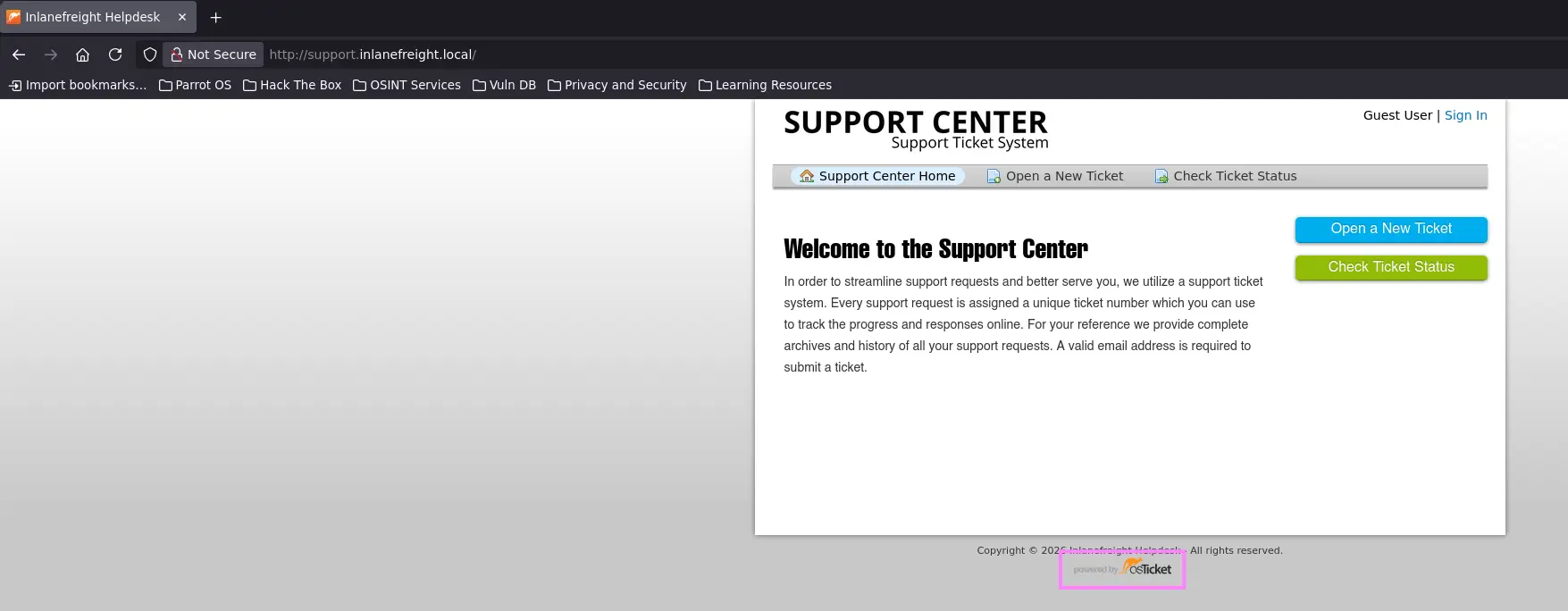Expand the Hack The Box bookmark folder
Screen dimensions: 1568x611
pyautogui.click(x=292, y=85)
